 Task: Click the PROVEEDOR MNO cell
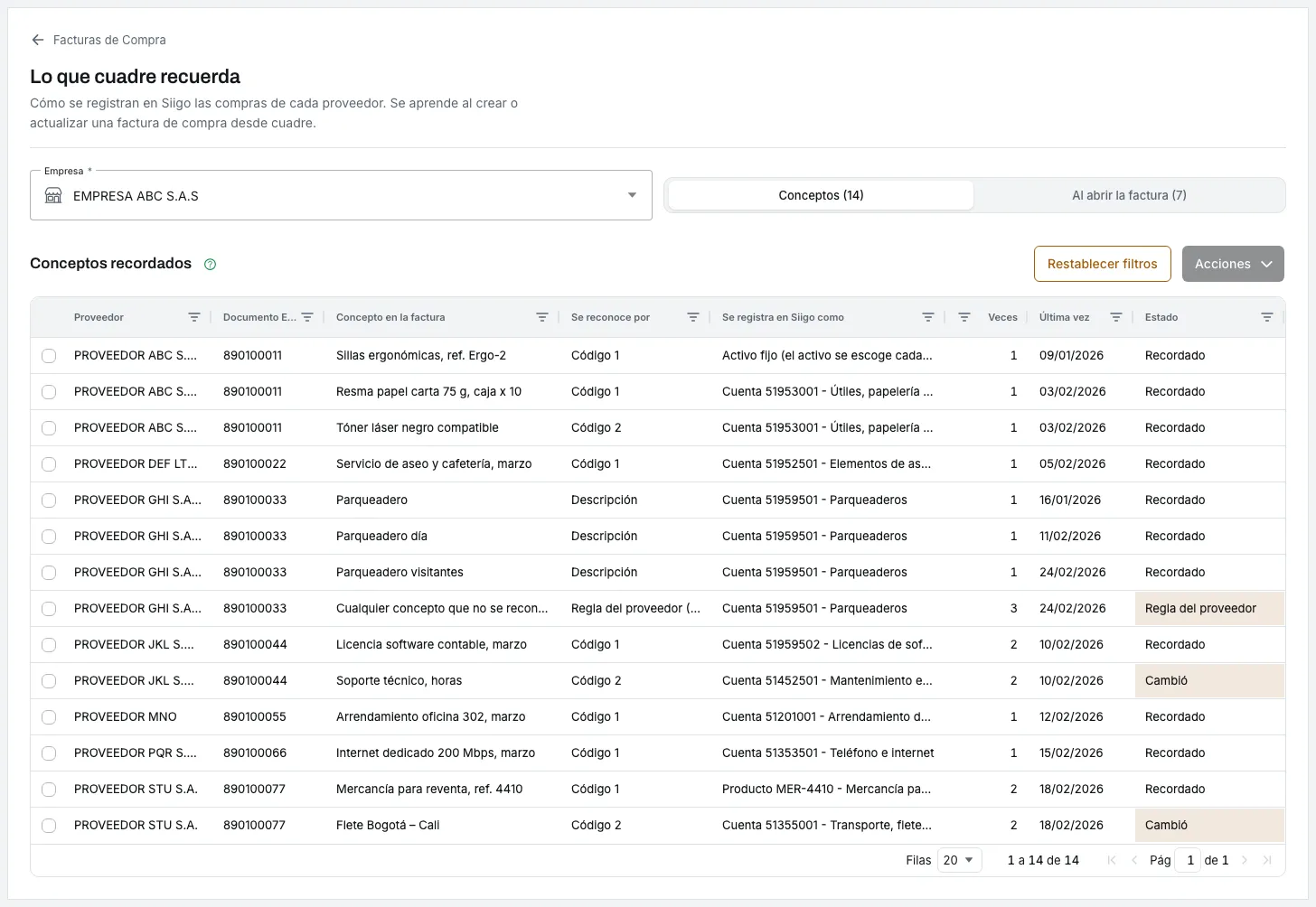tap(126, 716)
